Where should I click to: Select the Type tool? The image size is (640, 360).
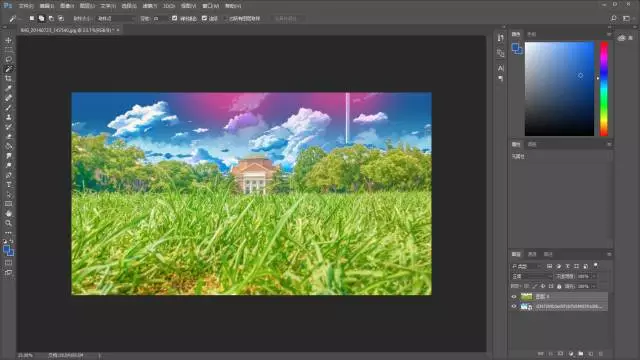(9, 185)
